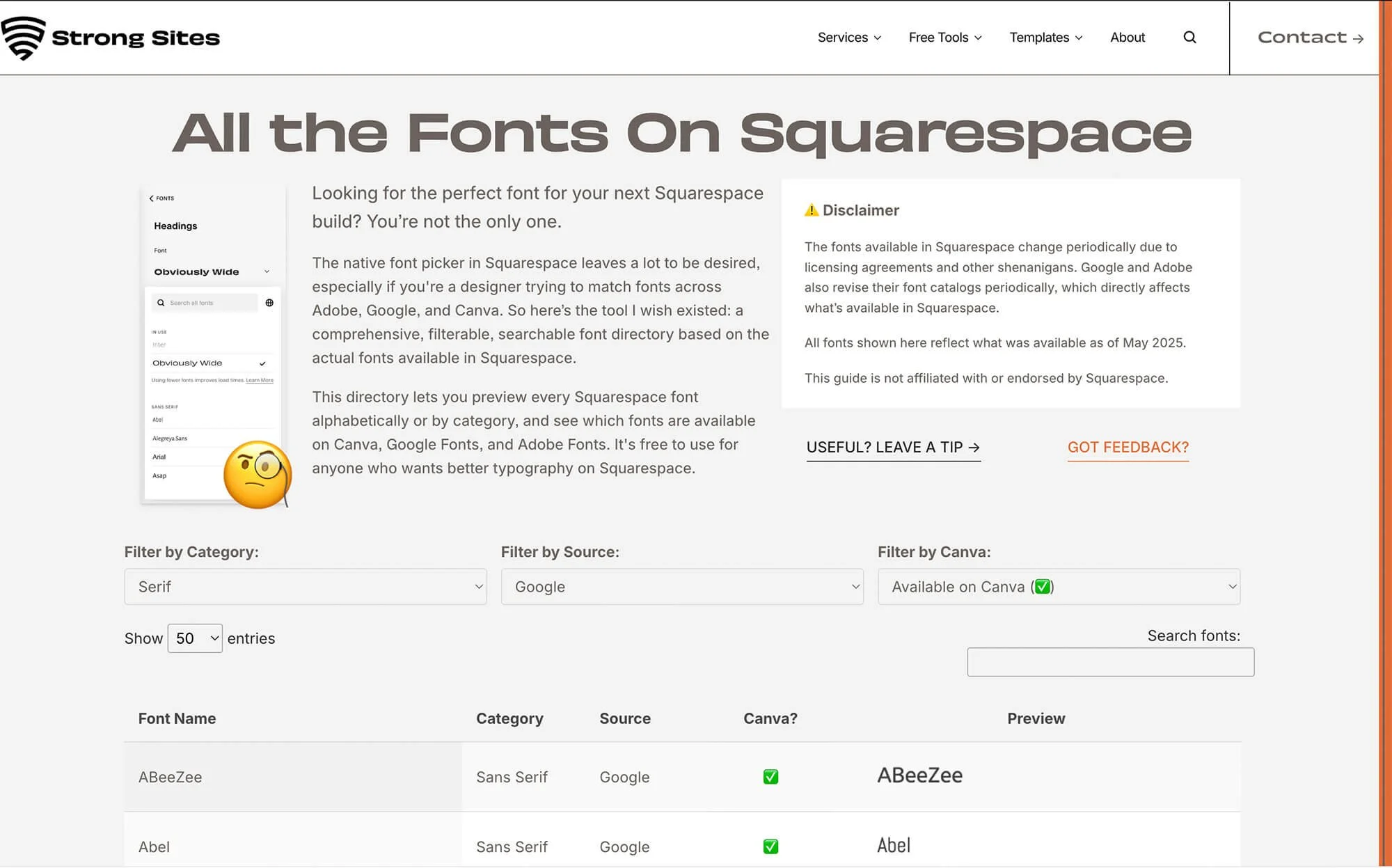
Task: Focus the Search fonts input field
Action: (x=1110, y=662)
